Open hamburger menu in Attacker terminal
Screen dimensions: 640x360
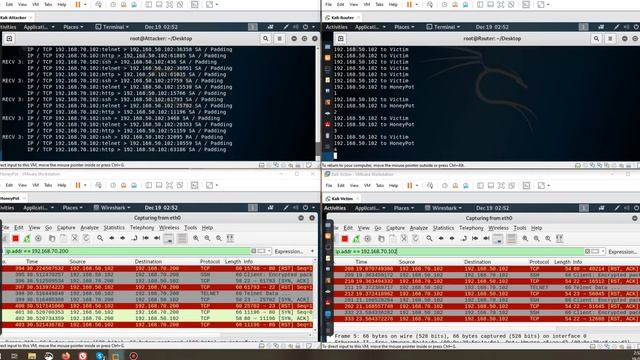click(x=280, y=38)
